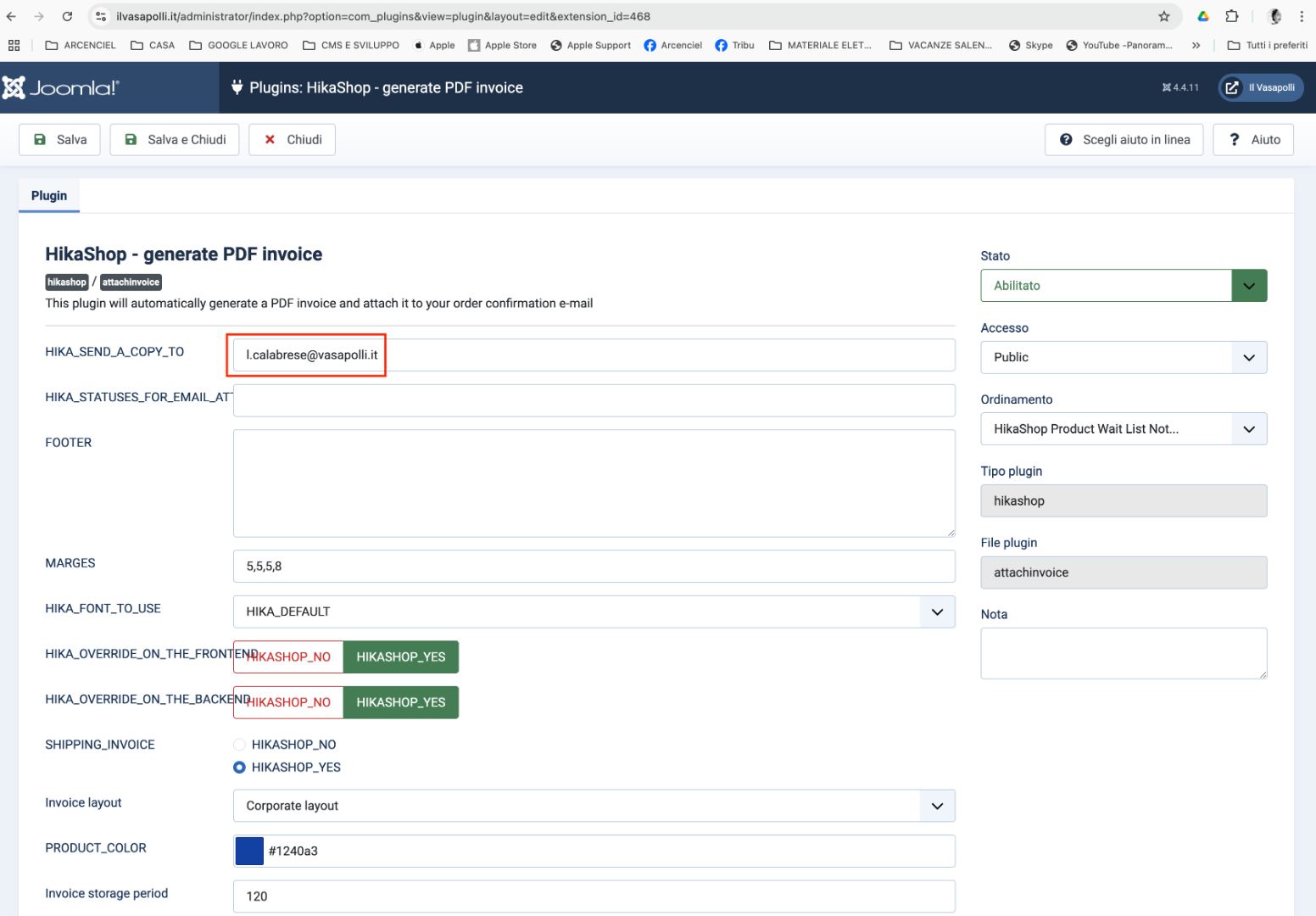This screenshot has width=1316, height=916.
Task: Open the Chrome three-dot menu
Action: tap(1302, 16)
